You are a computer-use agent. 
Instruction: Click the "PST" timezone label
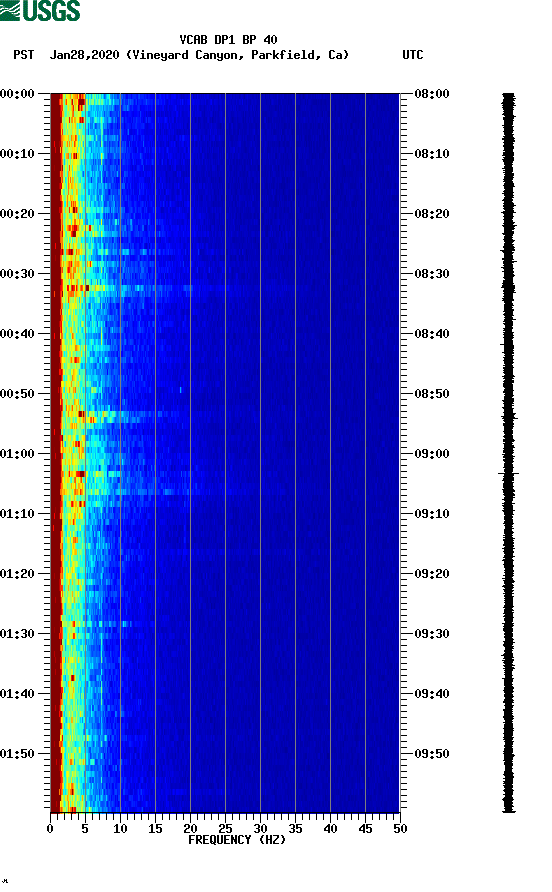[x=23, y=55]
